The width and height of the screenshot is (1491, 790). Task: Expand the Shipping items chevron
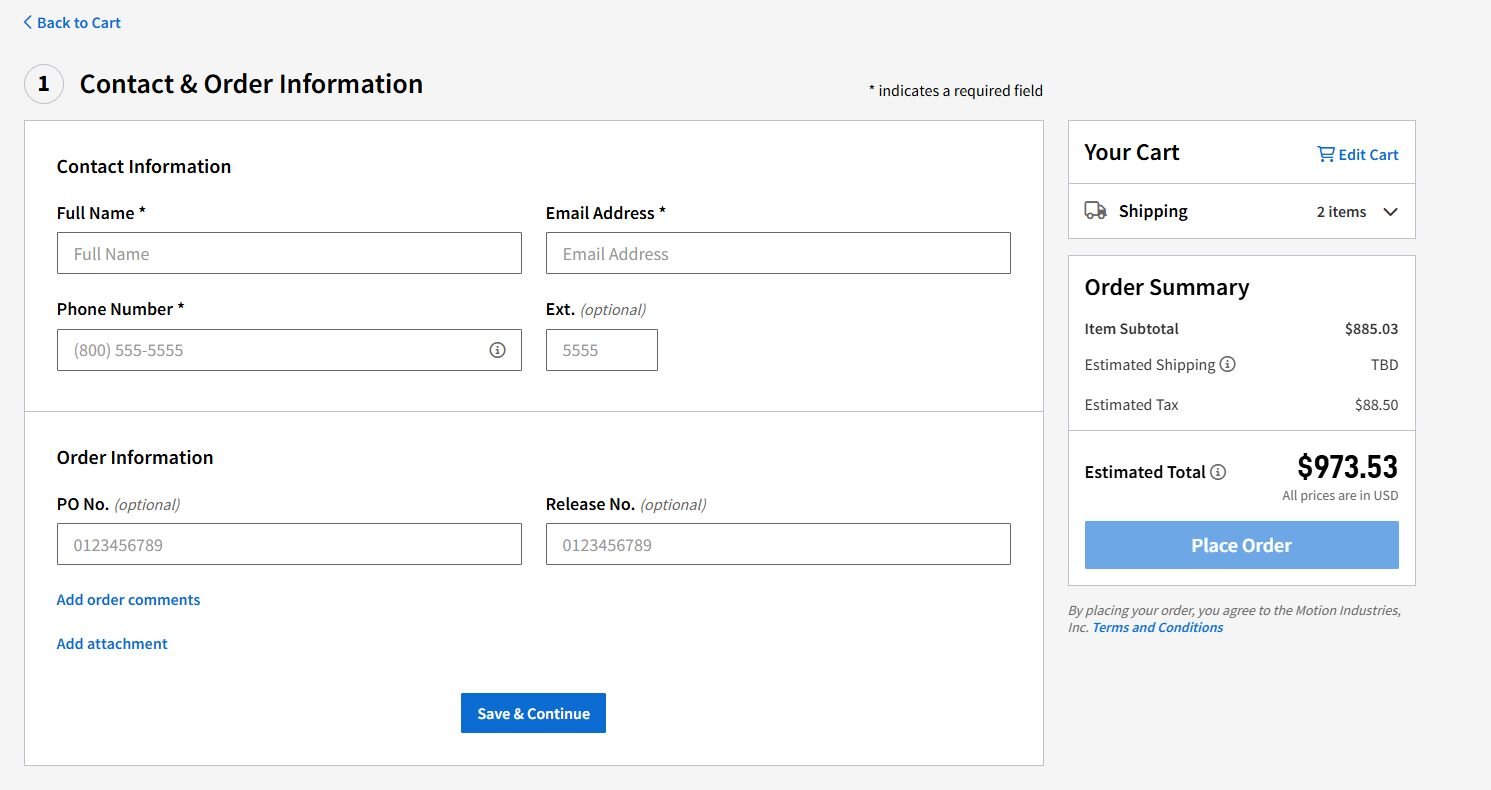click(x=1390, y=212)
